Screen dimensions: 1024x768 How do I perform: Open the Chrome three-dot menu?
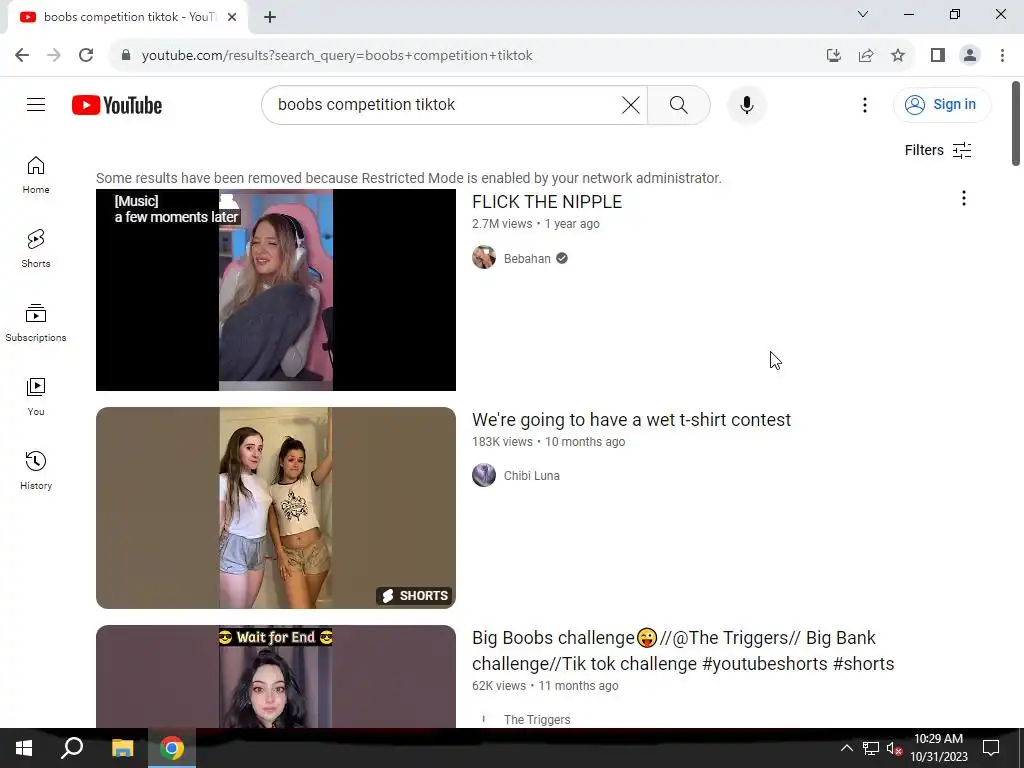1002,56
